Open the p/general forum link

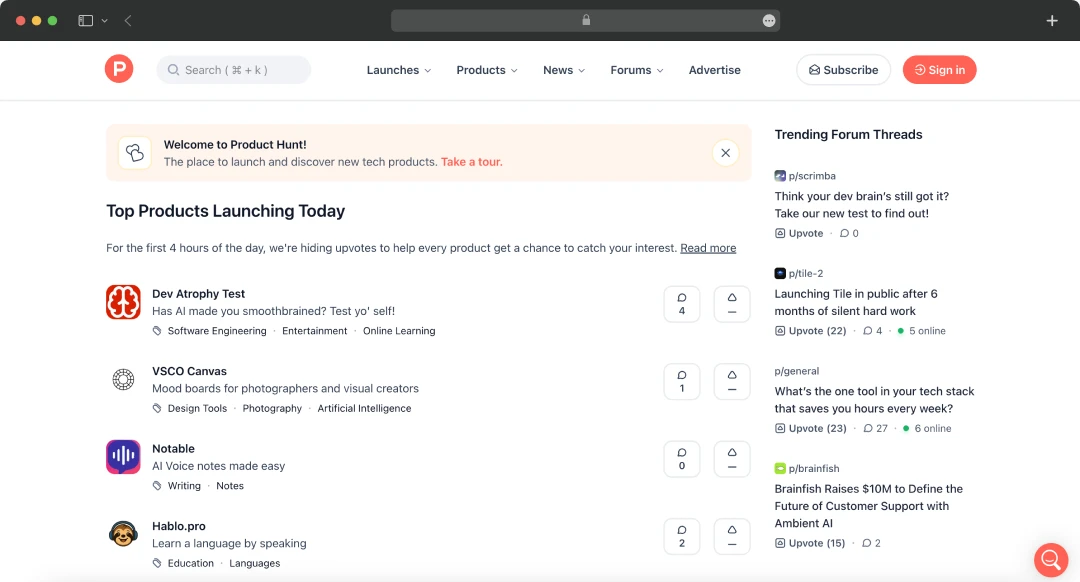pos(797,371)
